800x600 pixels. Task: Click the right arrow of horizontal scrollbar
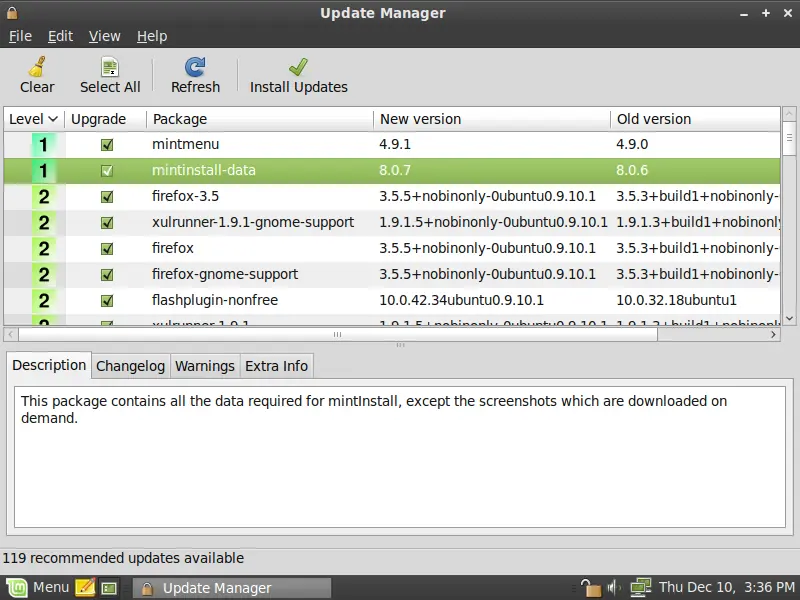tap(773, 335)
